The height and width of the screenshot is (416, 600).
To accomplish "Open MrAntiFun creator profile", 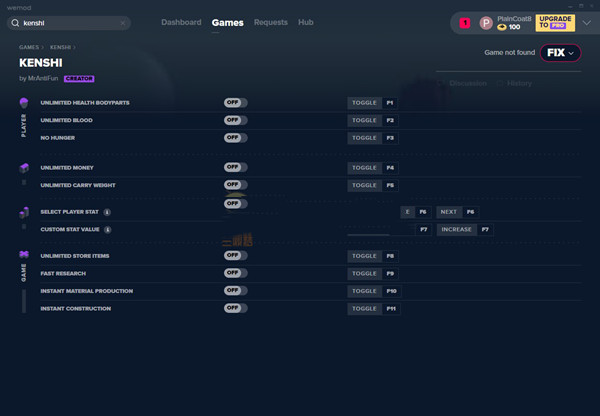I will click(43, 78).
